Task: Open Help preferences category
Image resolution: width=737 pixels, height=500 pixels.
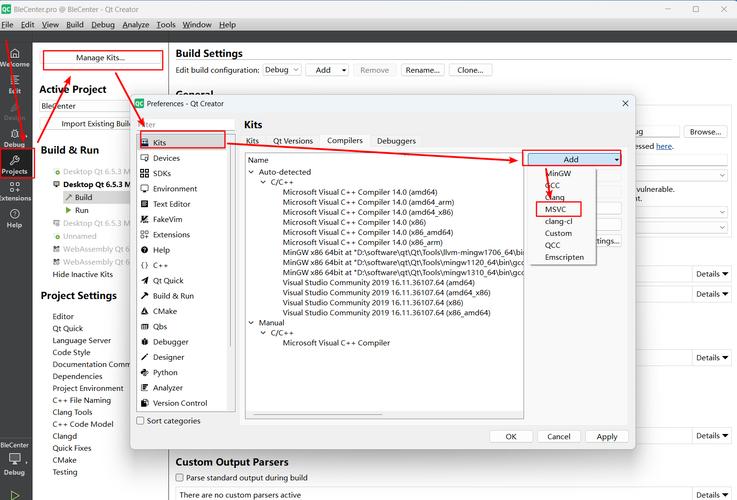Action: tap(182, 250)
